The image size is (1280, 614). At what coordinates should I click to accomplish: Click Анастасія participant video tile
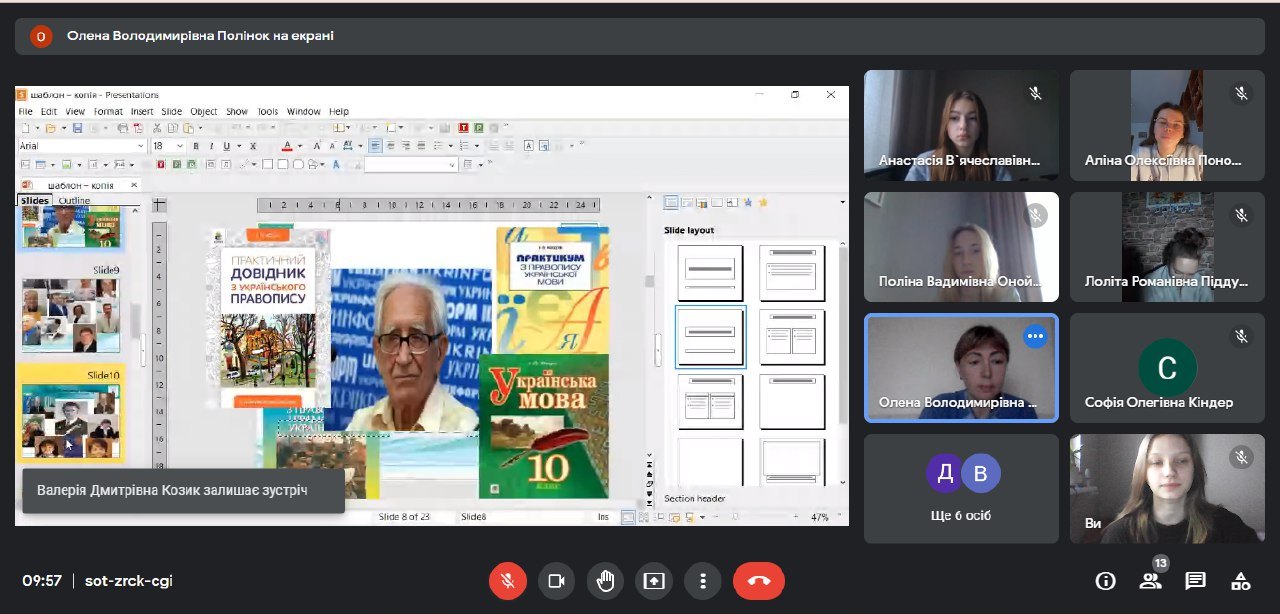(x=961, y=125)
